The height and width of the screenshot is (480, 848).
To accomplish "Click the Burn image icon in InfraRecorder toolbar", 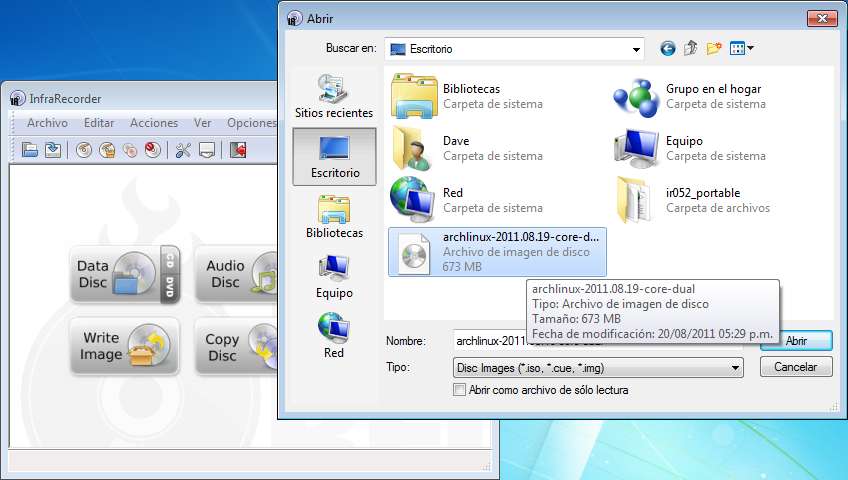I will tap(107, 150).
